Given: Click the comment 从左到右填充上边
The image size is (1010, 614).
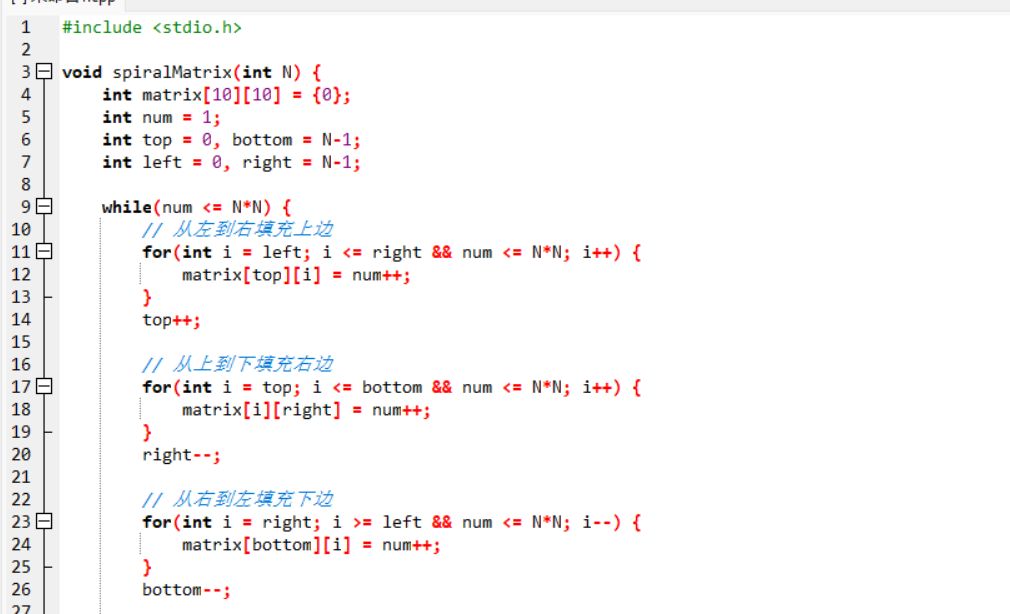Looking at the screenshot, I should tap(238, 229).
